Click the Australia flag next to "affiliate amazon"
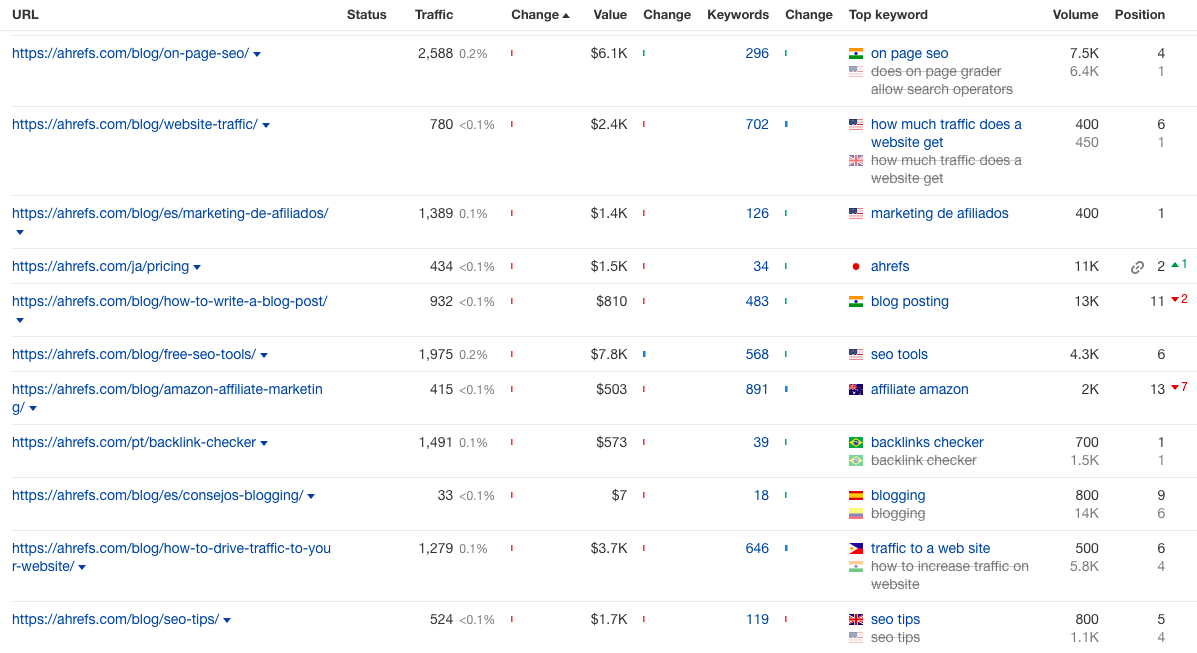The width and height of the screenshot is (1197, 653). coord(855,389)
